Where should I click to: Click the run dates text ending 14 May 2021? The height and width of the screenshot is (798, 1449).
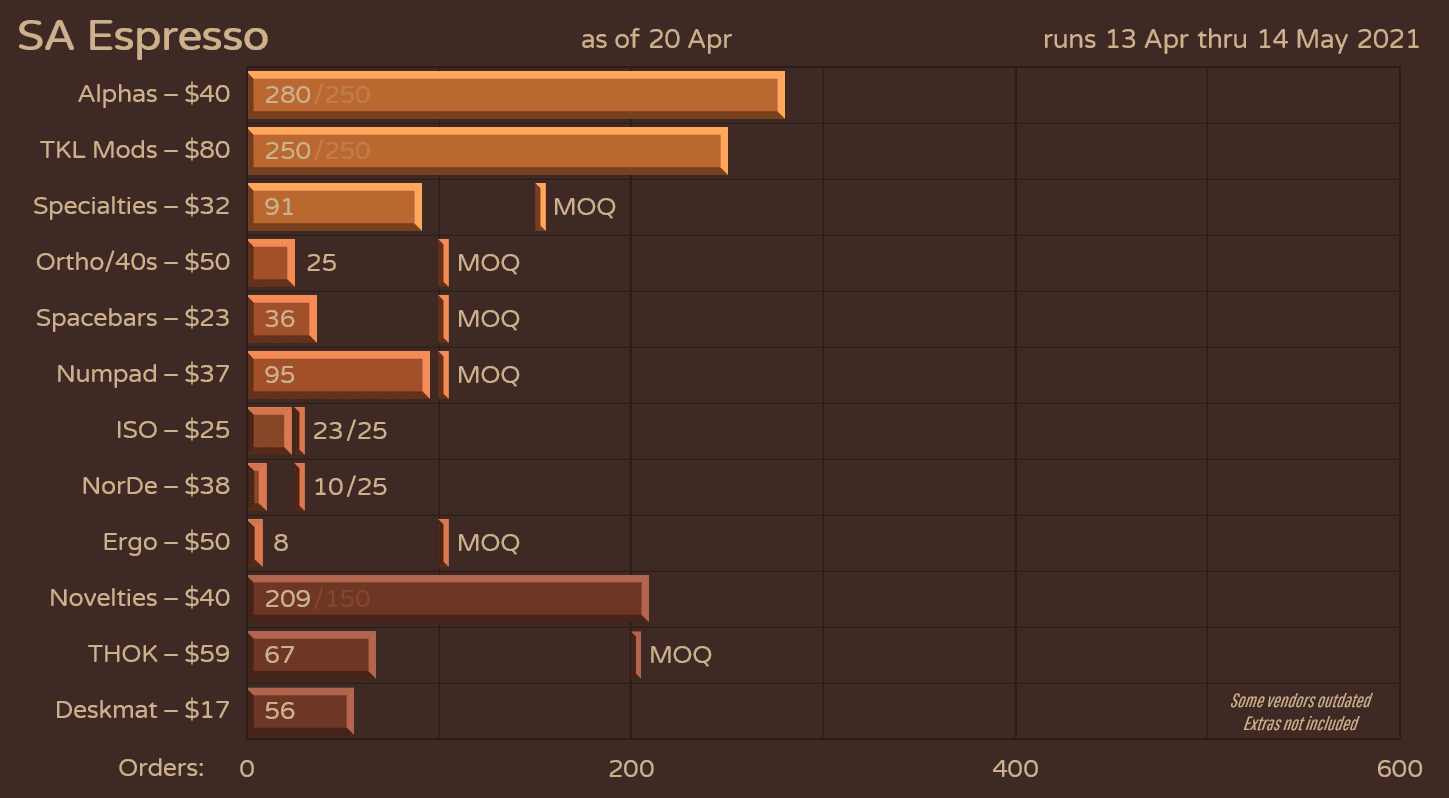pos(1230,39)
